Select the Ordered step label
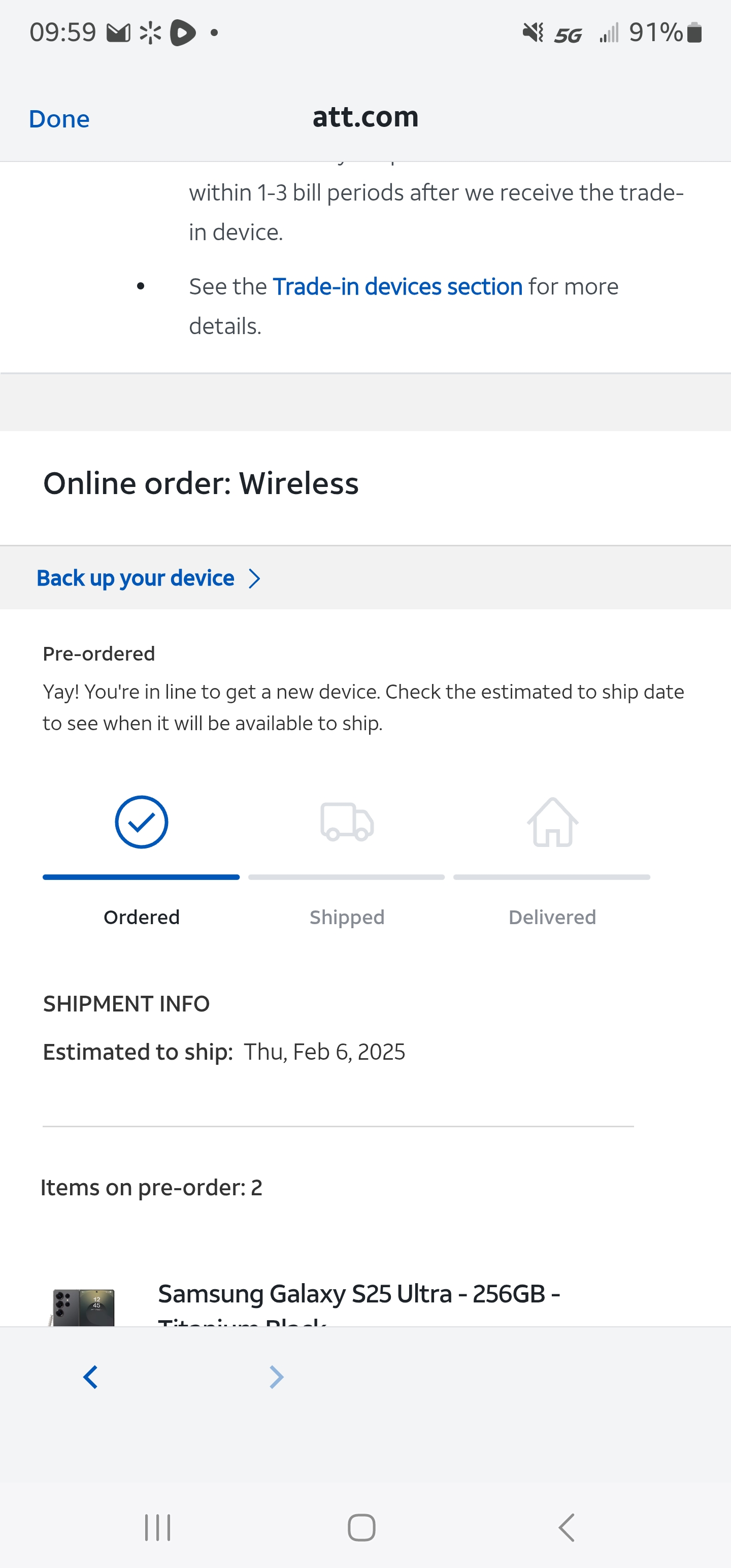The height and width of the screenshot is (1568, 731). click(141, 918)
